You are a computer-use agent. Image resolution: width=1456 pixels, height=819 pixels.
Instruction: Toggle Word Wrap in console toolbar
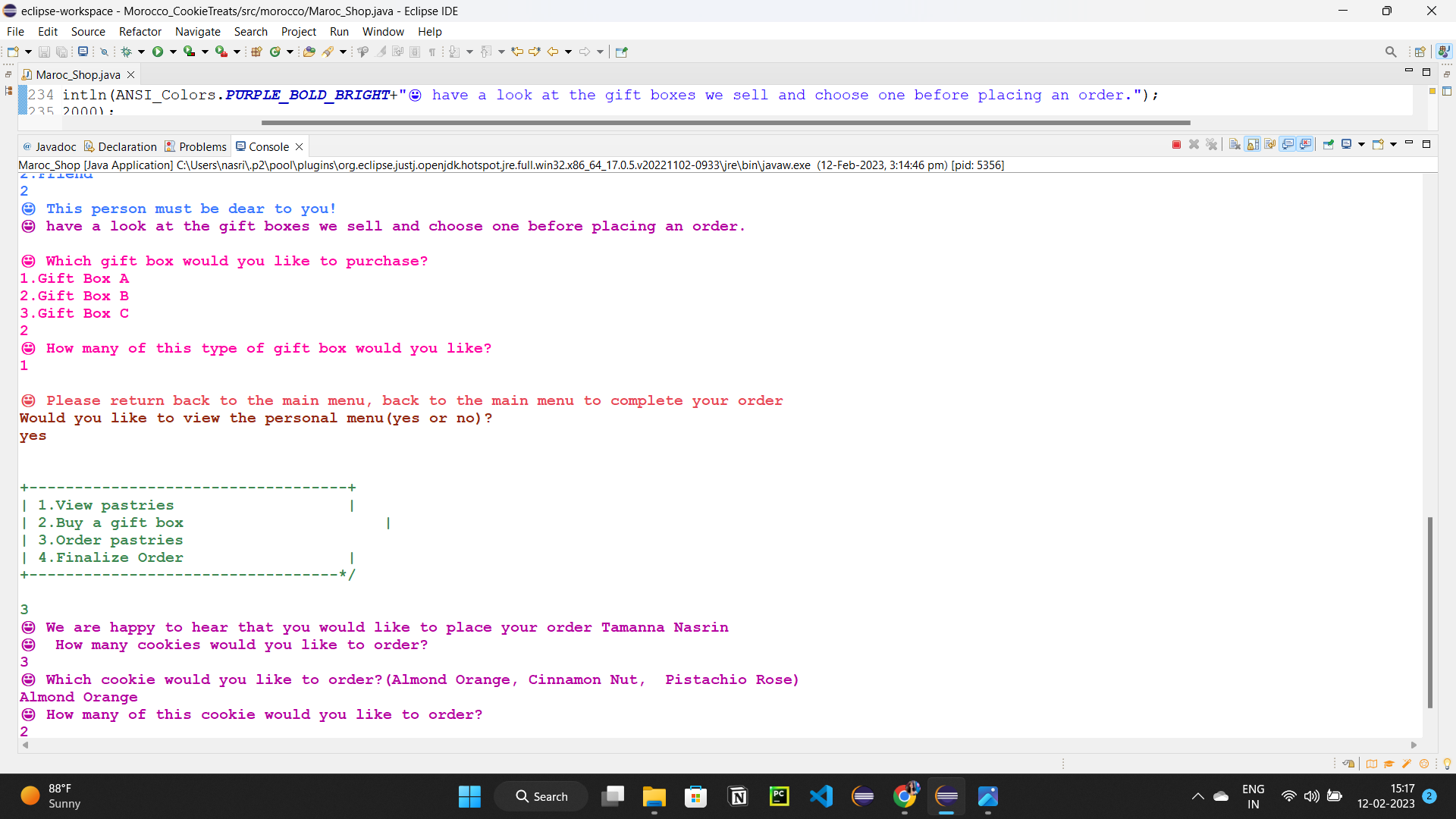coord(1270,144)
